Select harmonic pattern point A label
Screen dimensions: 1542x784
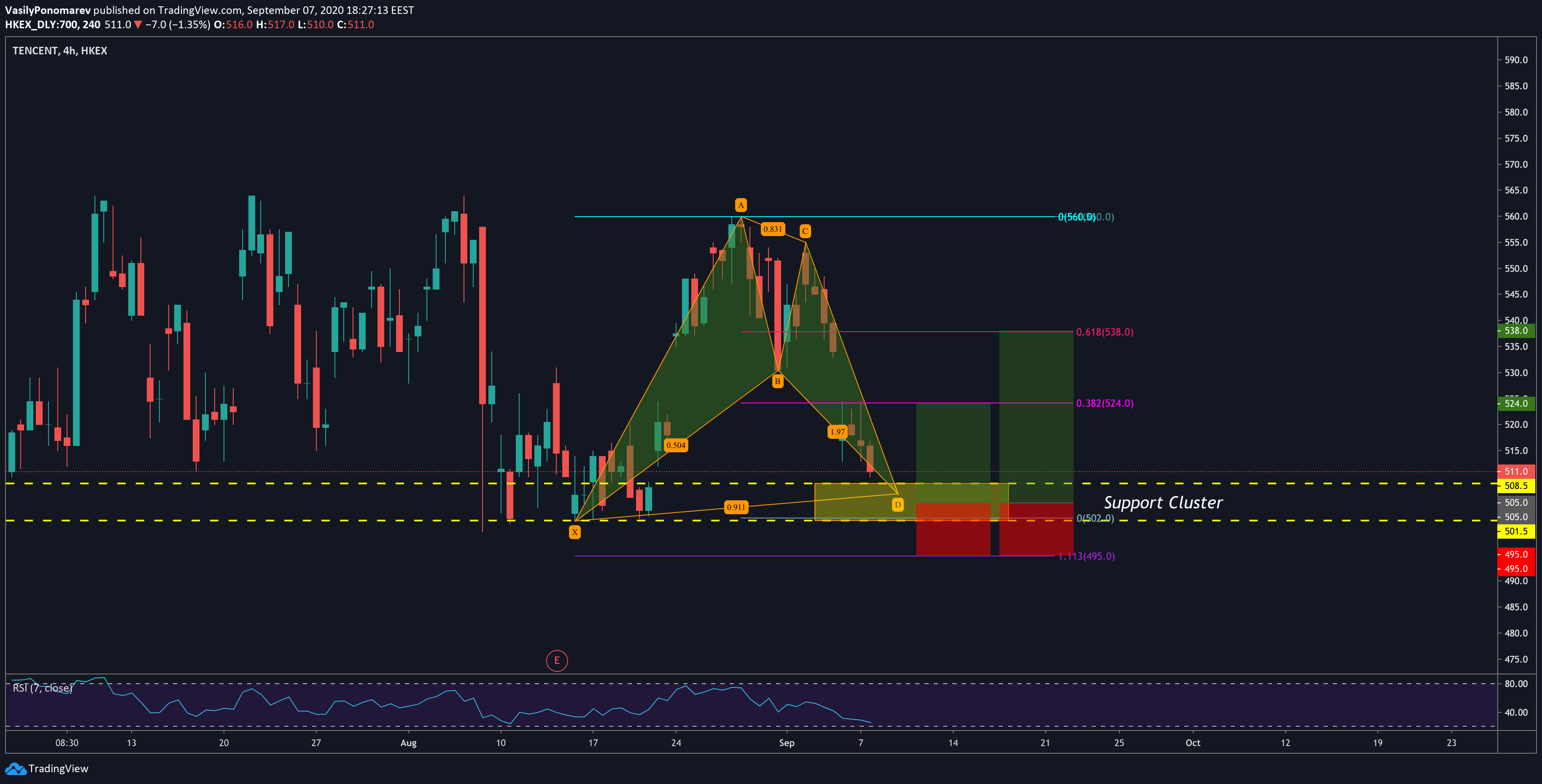[x=741, y=205]
